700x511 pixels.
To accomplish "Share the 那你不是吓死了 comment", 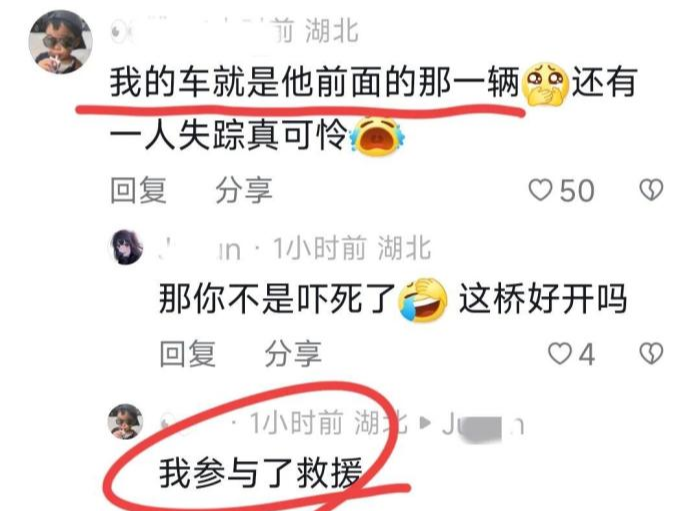I will [293, 354].
